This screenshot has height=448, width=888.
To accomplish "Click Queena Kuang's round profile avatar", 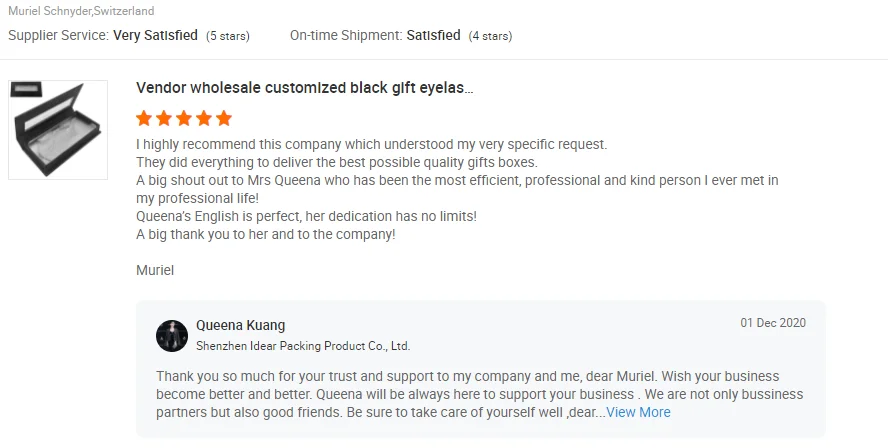I will [x=172, y=336].
